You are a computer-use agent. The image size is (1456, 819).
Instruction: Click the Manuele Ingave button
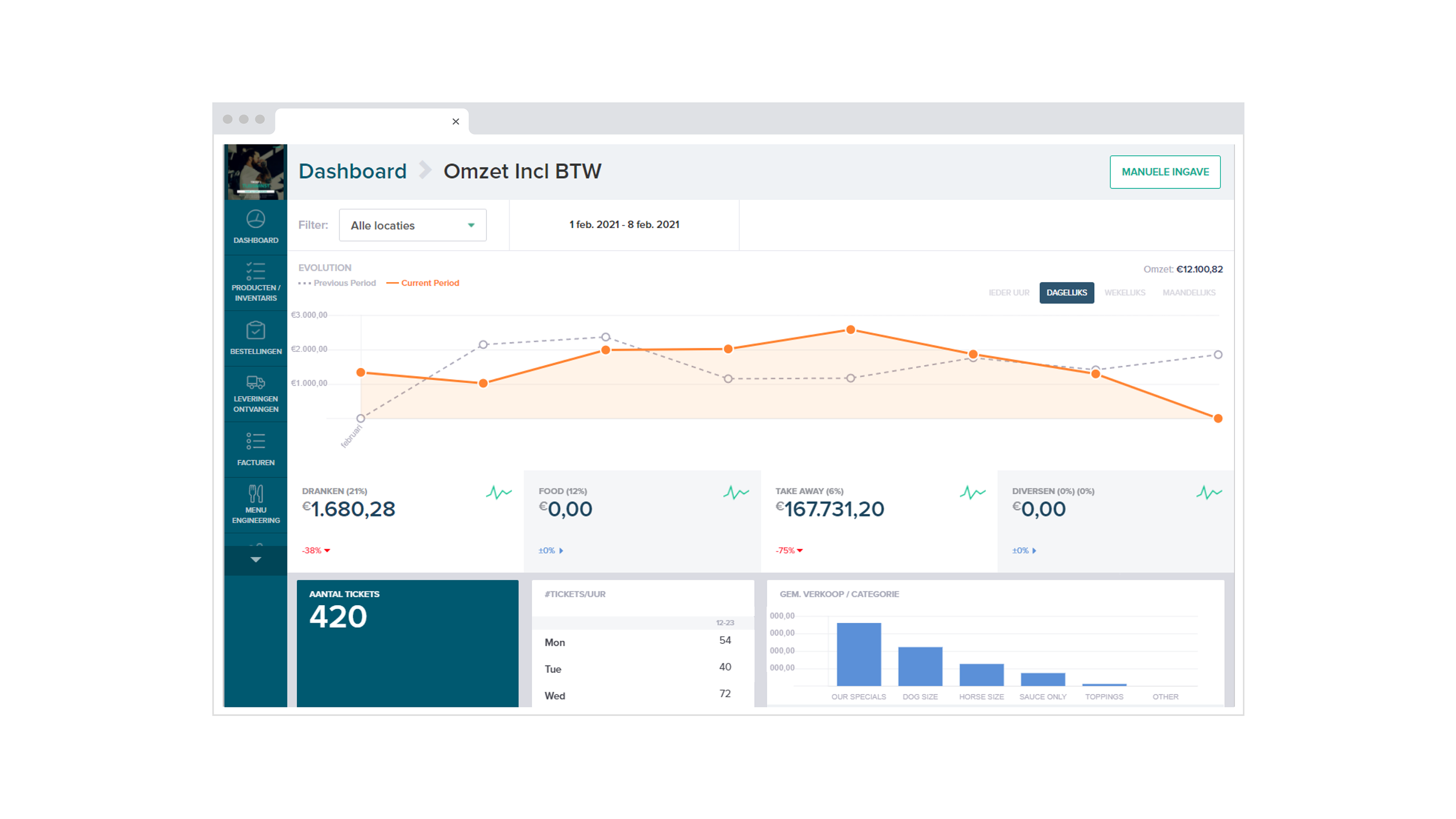point(1164,172)
